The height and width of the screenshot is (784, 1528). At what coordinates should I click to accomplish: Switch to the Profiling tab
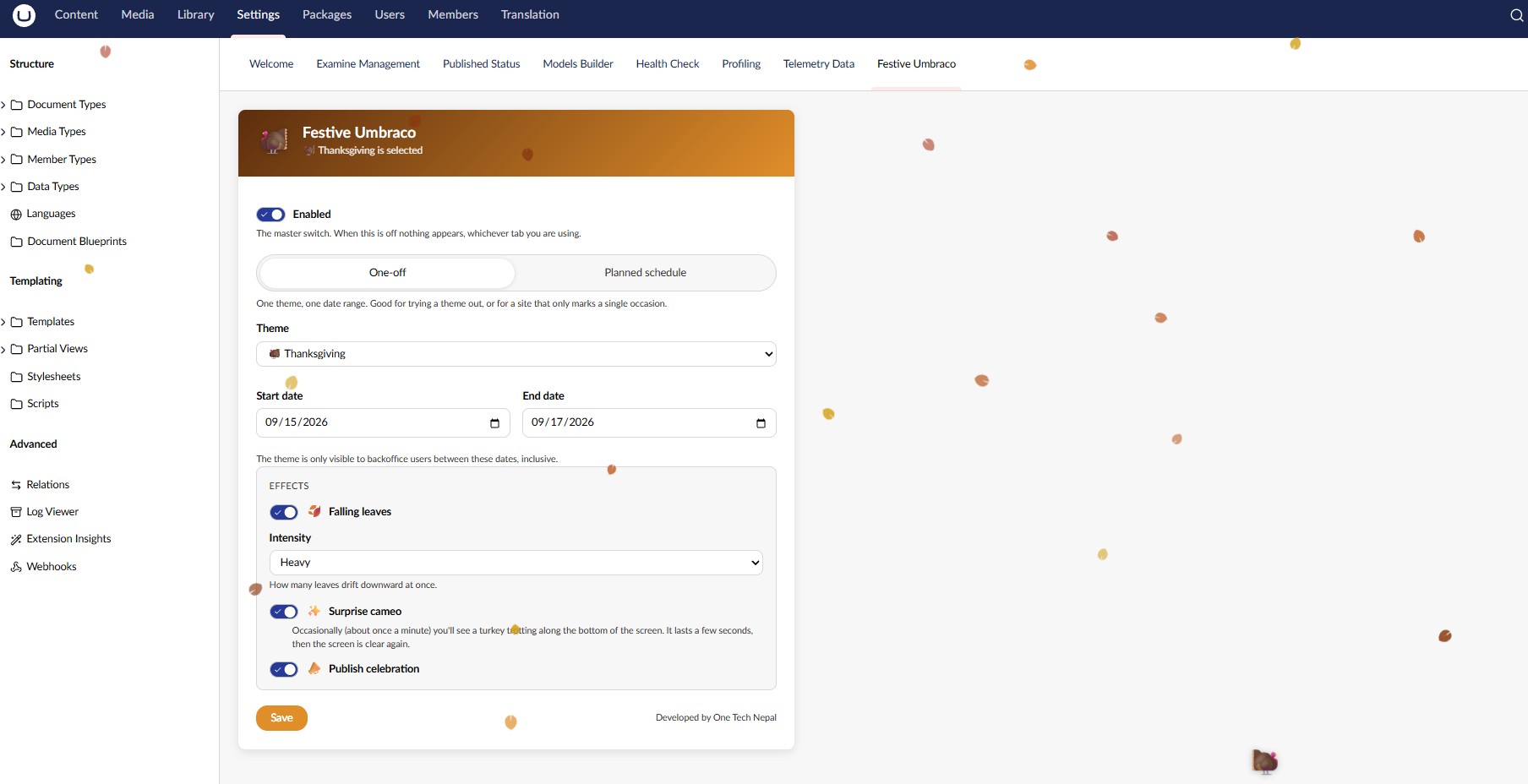coord(741,64)
